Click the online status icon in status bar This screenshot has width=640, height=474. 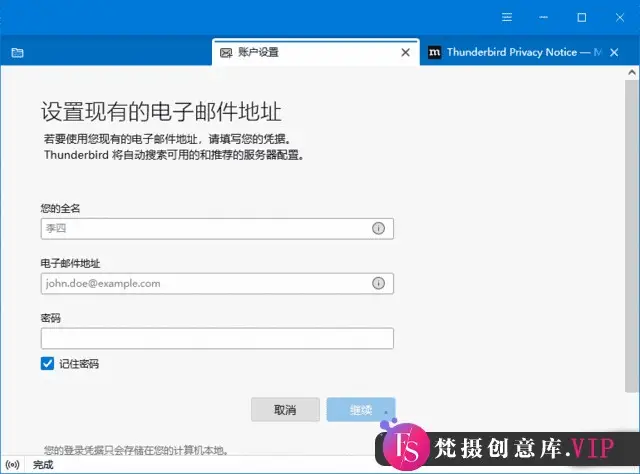point(13,465)
